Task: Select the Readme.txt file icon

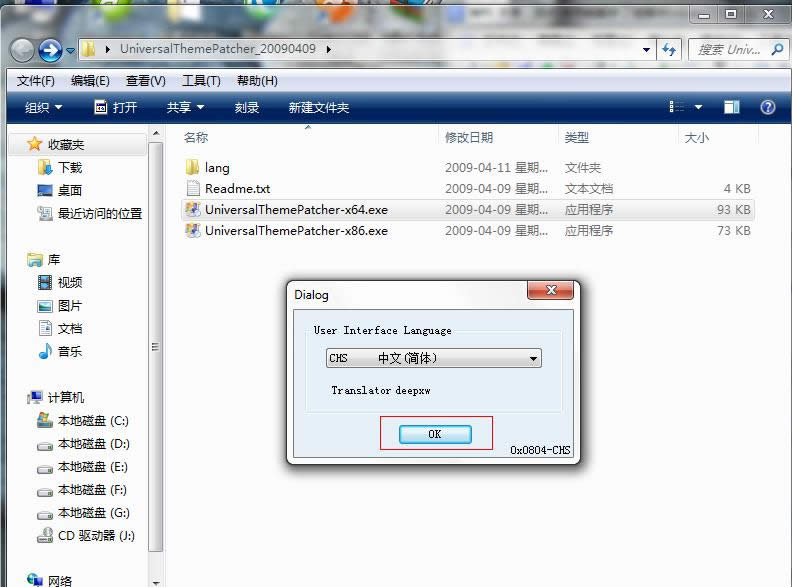Action: [193, 189]
